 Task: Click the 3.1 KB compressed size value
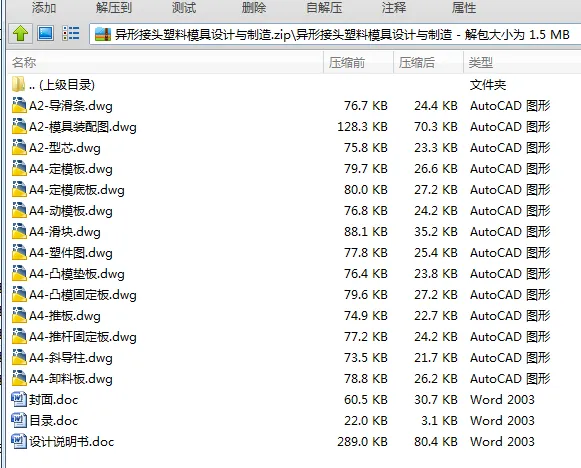point(439,421)
